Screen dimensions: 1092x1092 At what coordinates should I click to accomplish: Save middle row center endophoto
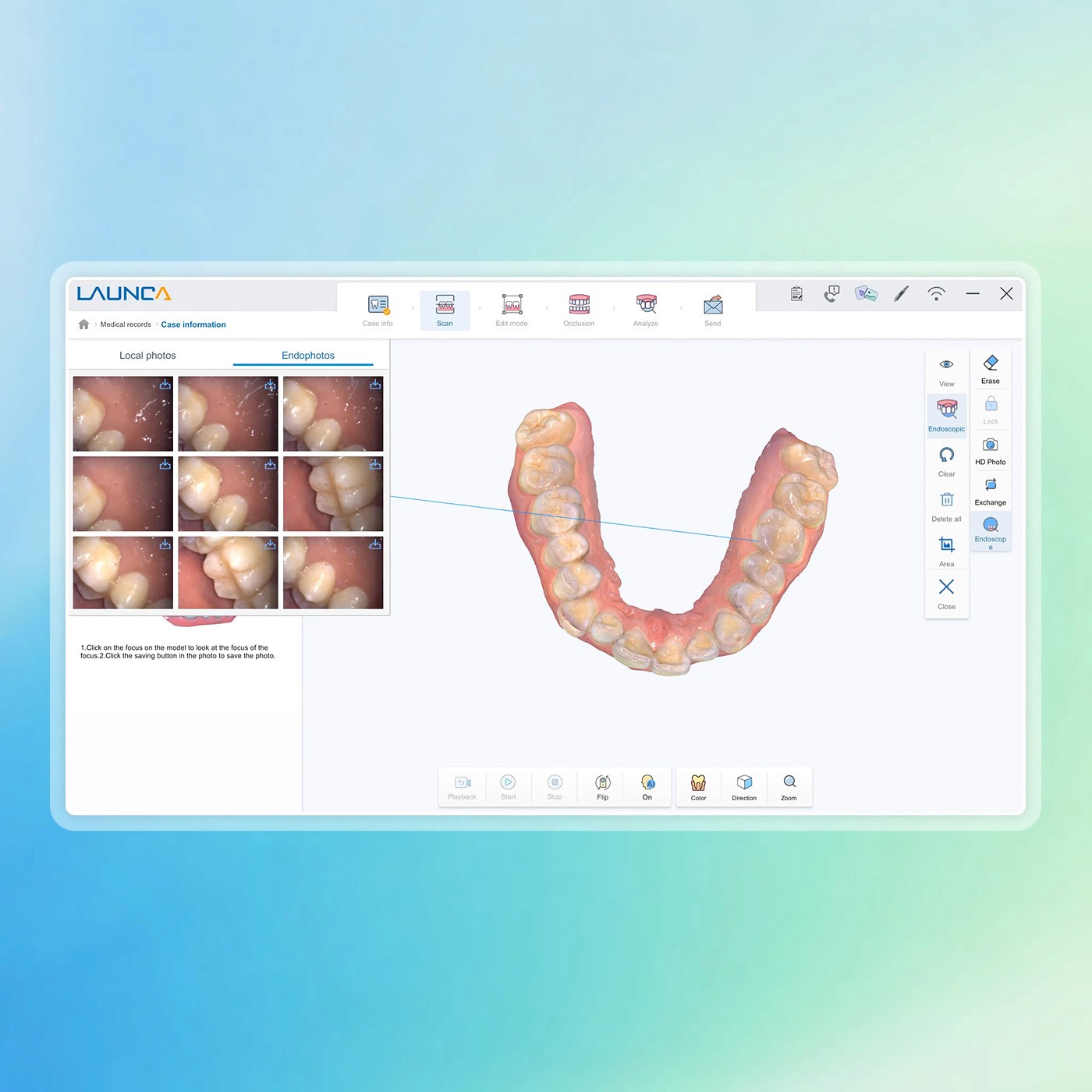[270, 464]
